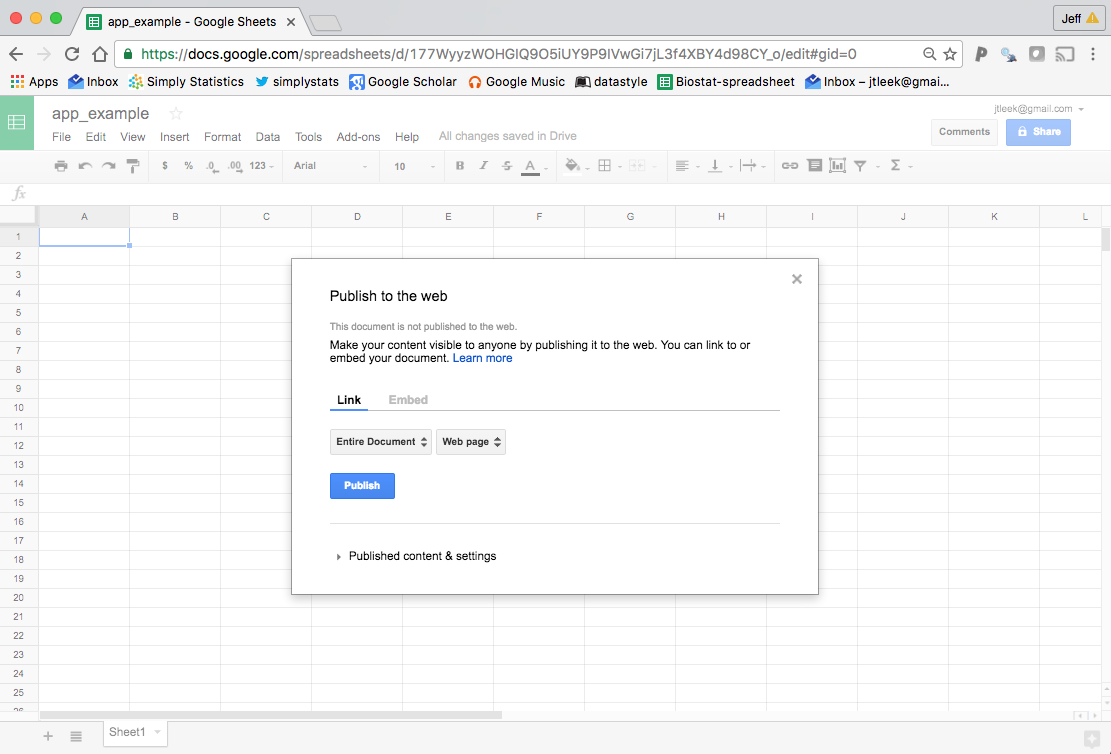Star the app_example document
Viewport: 1111px width, 754px height.
tap(176, 113)
